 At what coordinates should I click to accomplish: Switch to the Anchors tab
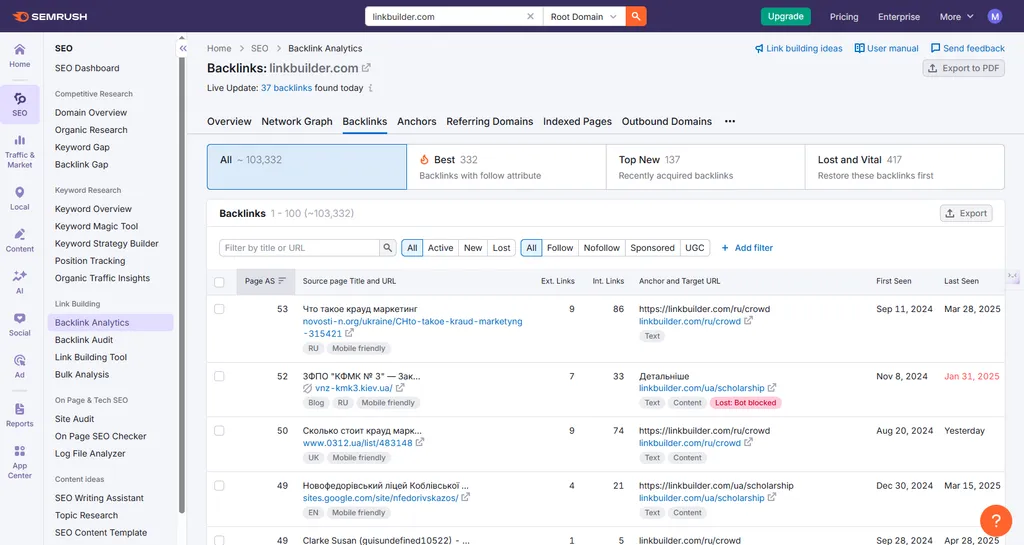click(417, 121)
